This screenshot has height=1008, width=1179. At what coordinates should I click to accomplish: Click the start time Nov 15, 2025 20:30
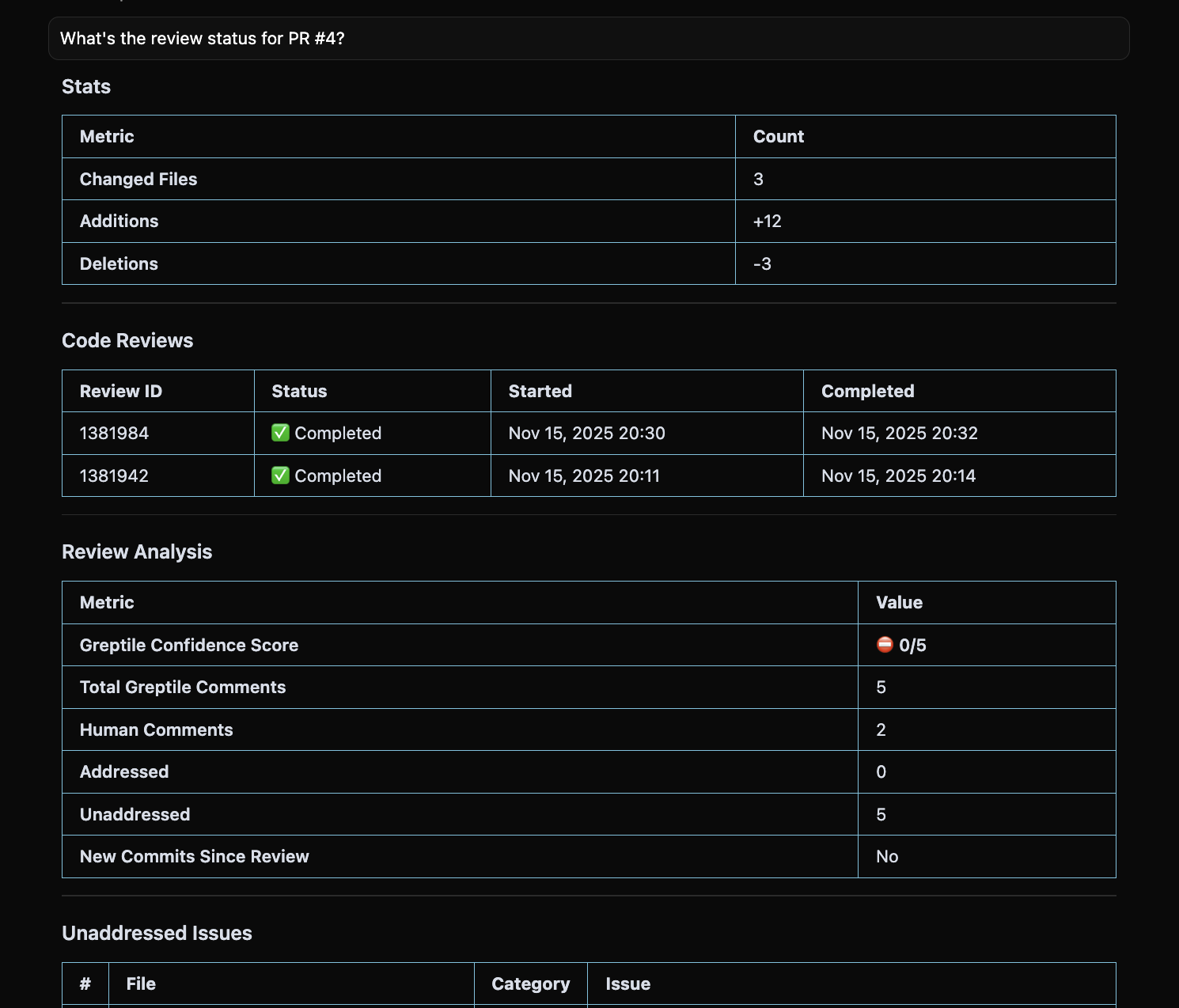click(x=586, y=434)
